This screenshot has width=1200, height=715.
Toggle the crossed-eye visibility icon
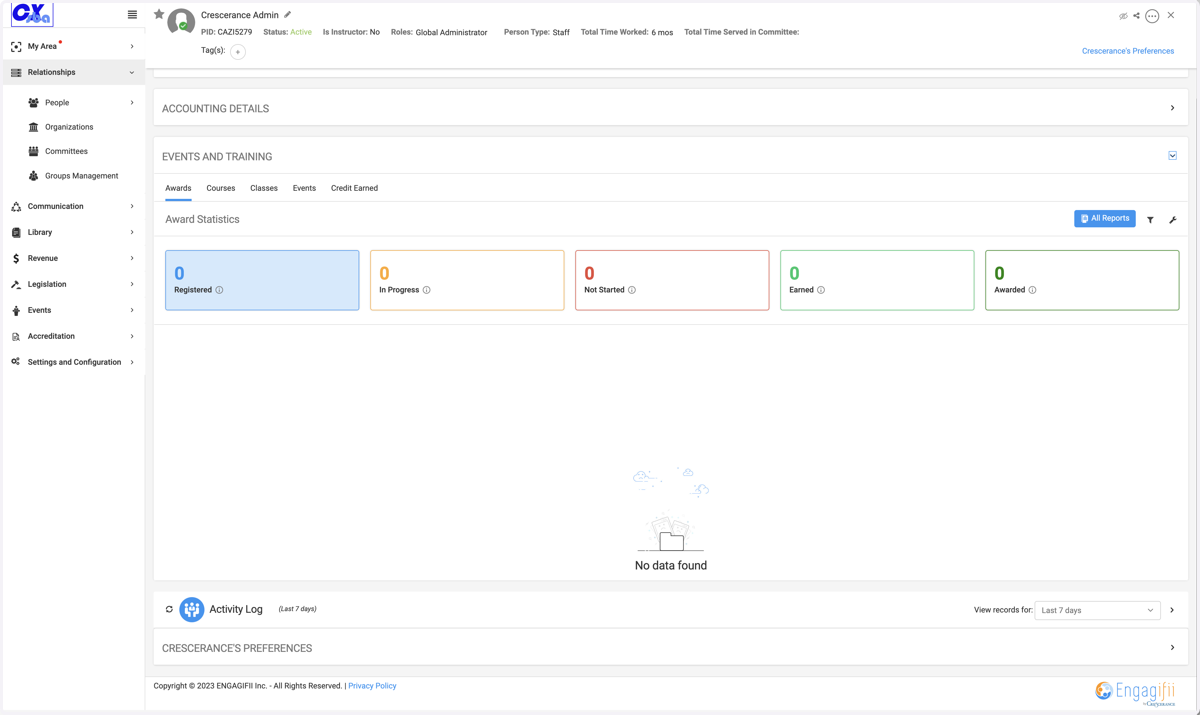(1123, 16)
